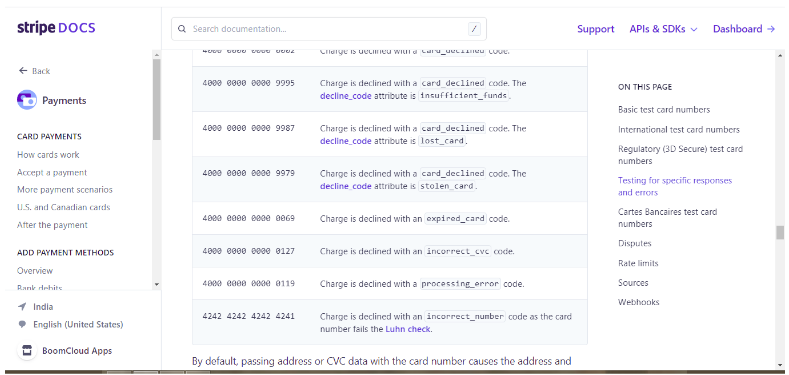Click sidebar scrollbar up arrow

pyautogui.click(x=156, y=55)
